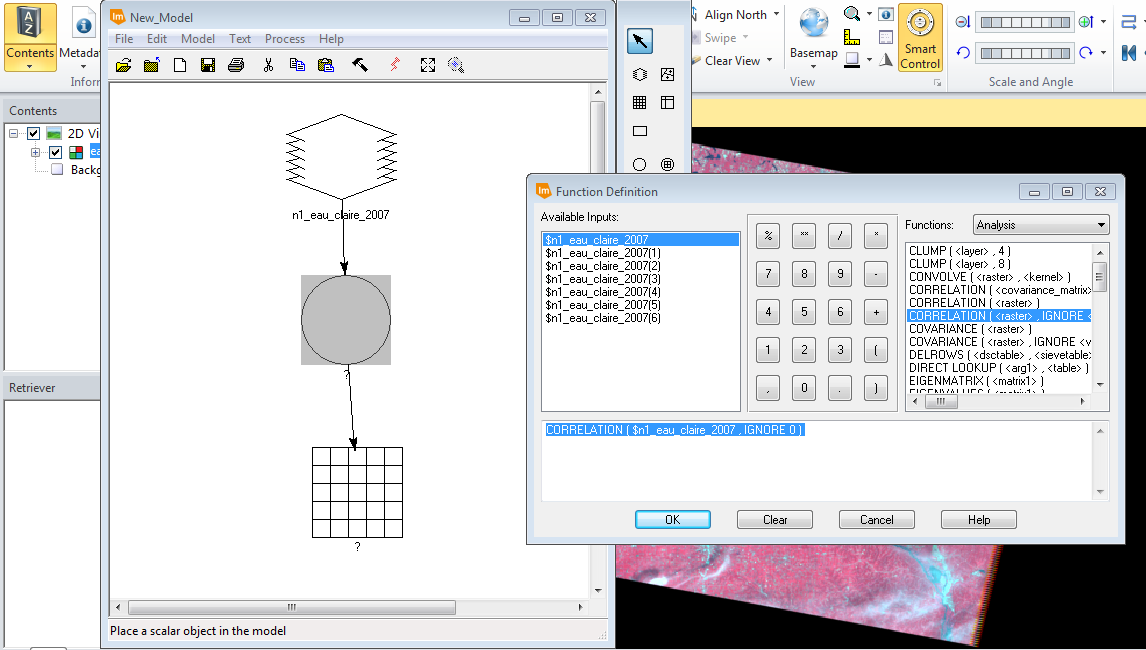This screenshot has width=1146, height=650.
Task: Select COVARIANCE ( <raster> ) function
Action: click(970, 329)
